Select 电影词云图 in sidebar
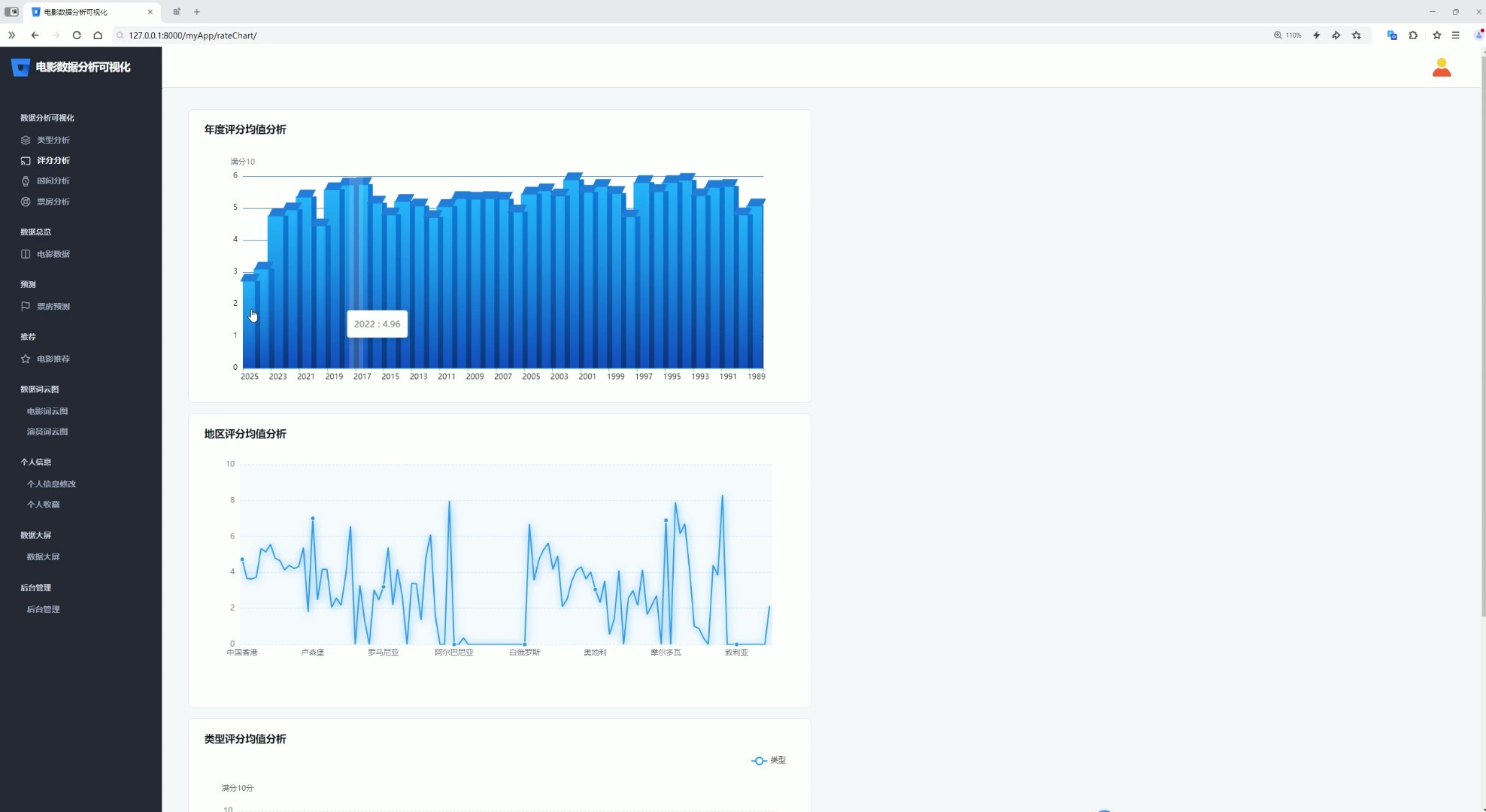The height and width of the screenshot is (812, 1486). (47, 411)
